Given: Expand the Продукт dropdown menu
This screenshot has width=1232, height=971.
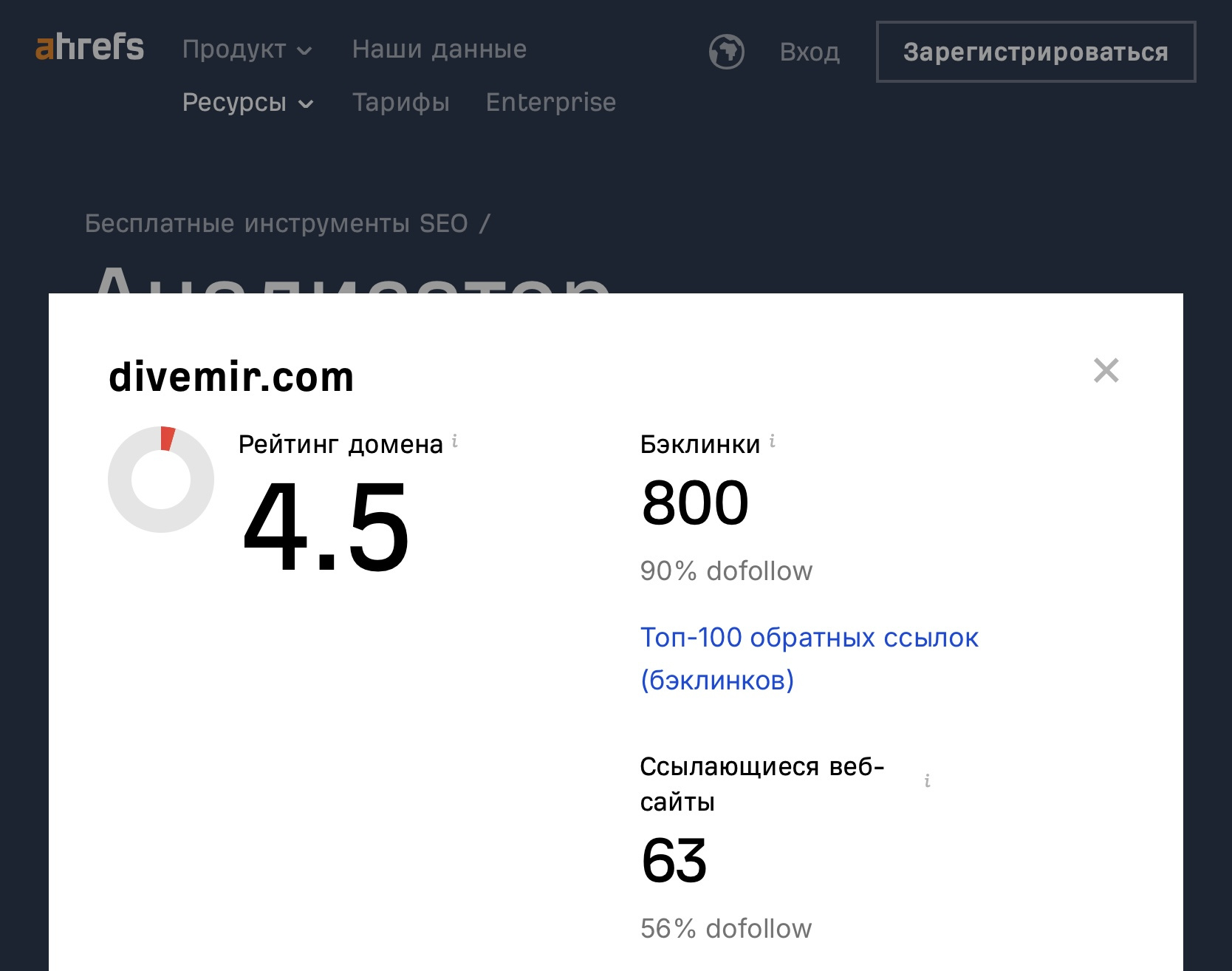Looking at the screenshot, I should (x=247, y=50).
